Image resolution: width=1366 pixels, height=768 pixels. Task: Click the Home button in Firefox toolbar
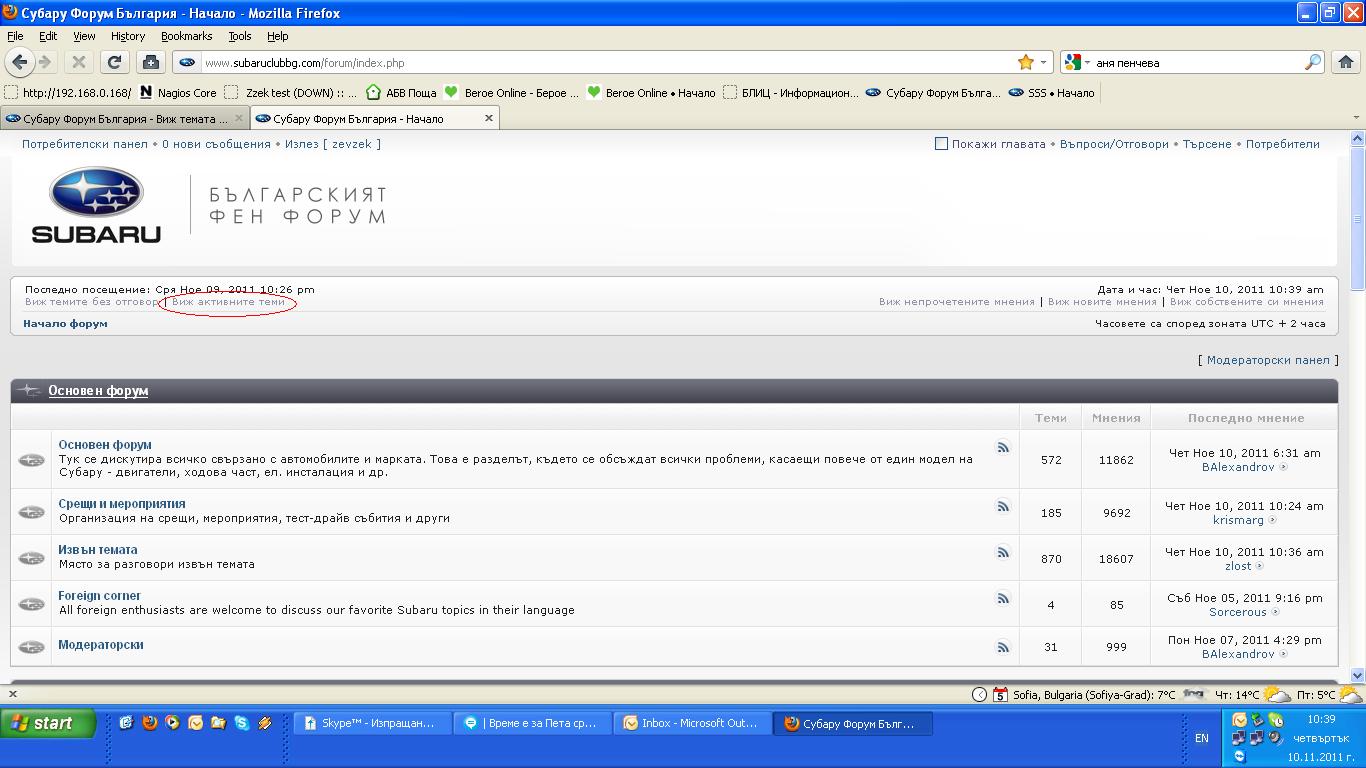point(1344,62)
